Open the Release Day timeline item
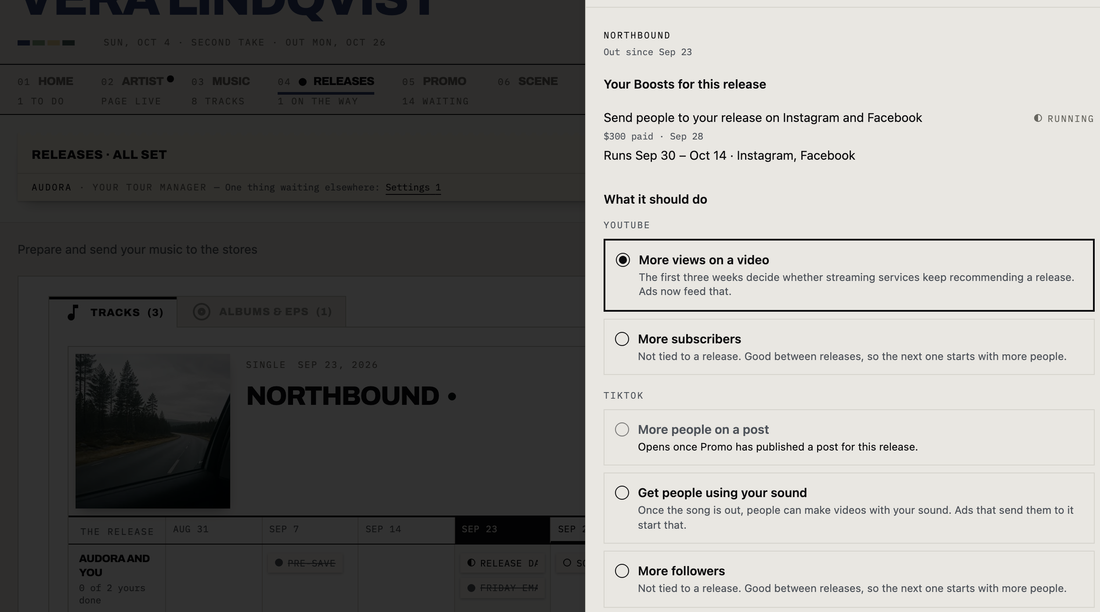 (x=502, y=563)
